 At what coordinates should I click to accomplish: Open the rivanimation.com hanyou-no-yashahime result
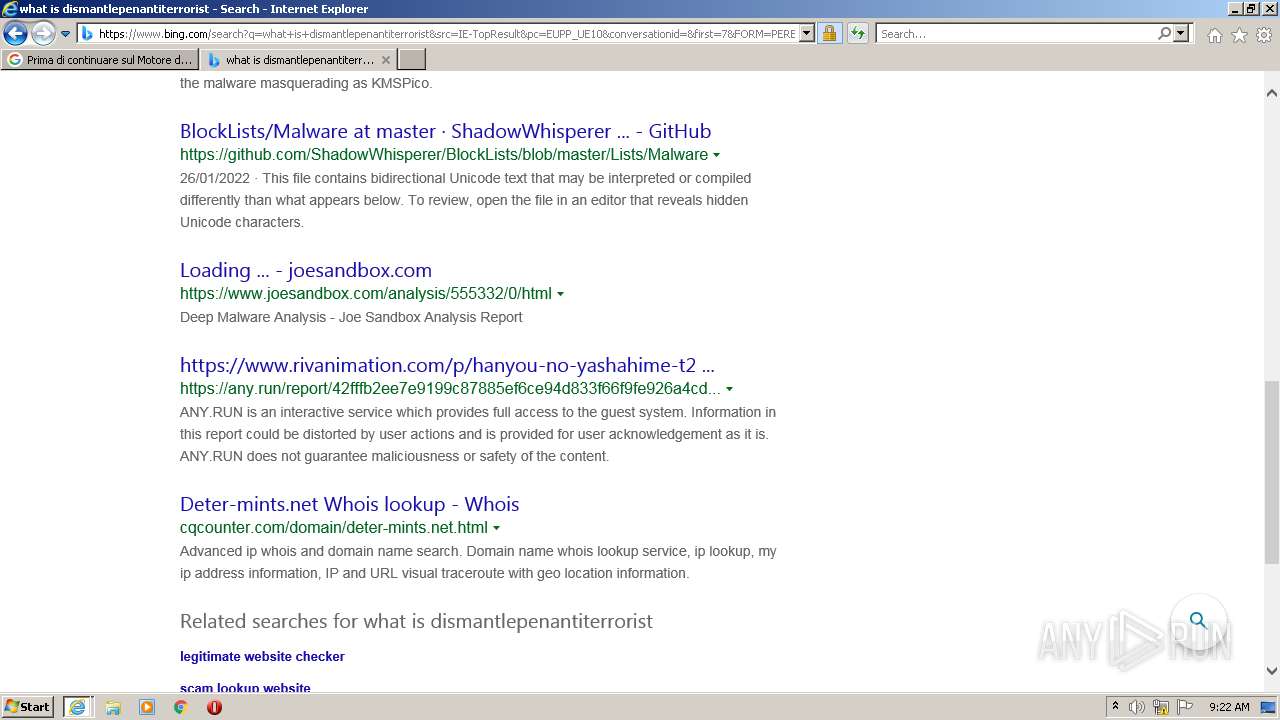click(x=447, y=365)
